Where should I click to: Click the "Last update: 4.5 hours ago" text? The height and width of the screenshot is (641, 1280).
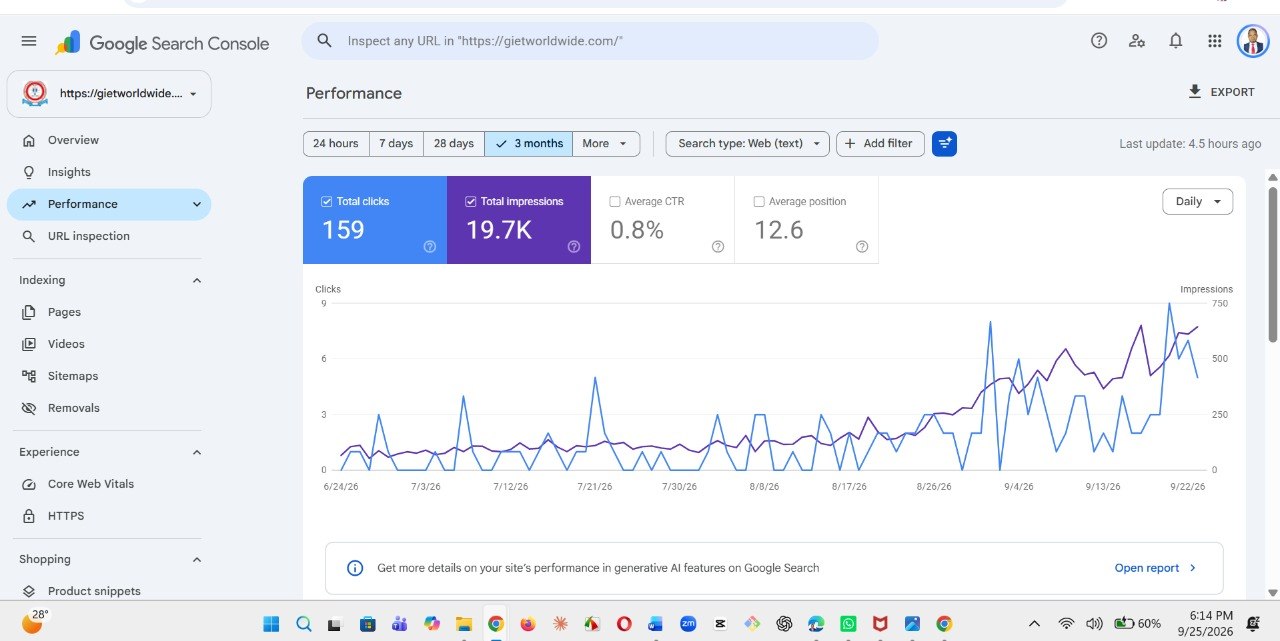1190,144
